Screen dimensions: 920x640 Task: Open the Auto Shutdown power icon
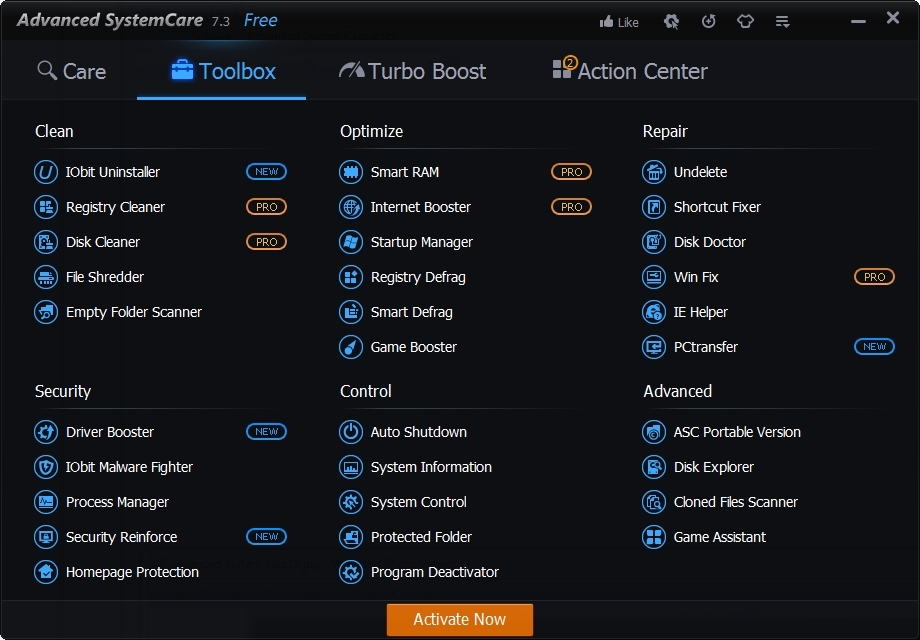pos(351,432)
